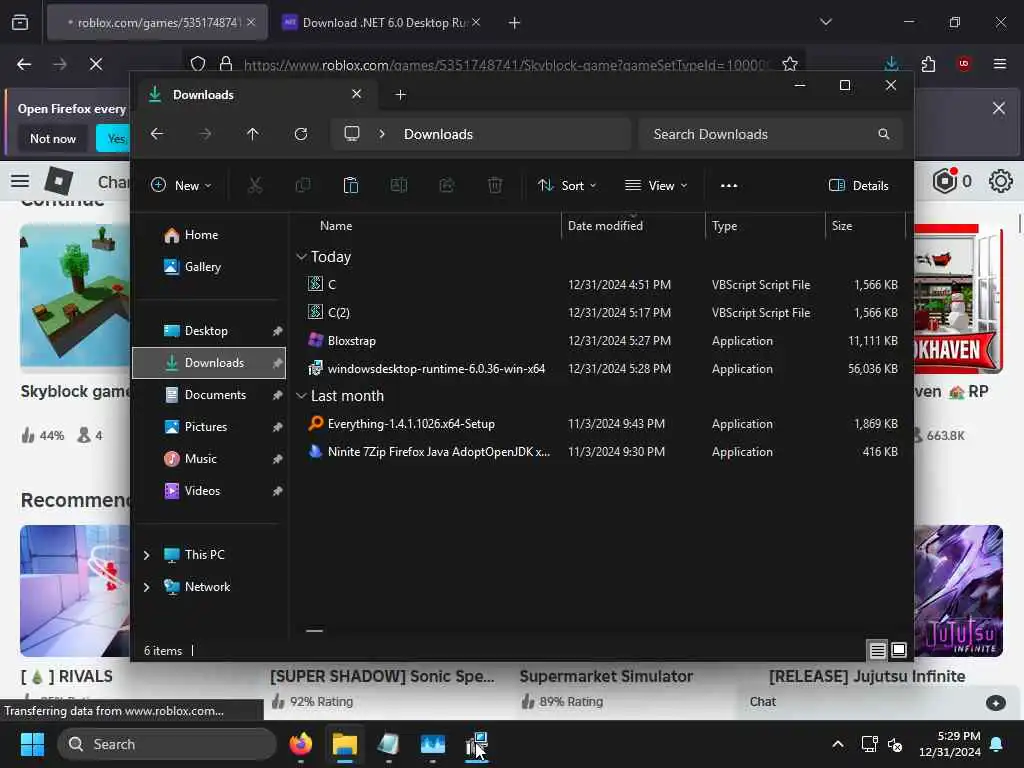Dismiss the Firefox notification bar
1024x768 pixels.
999,108
